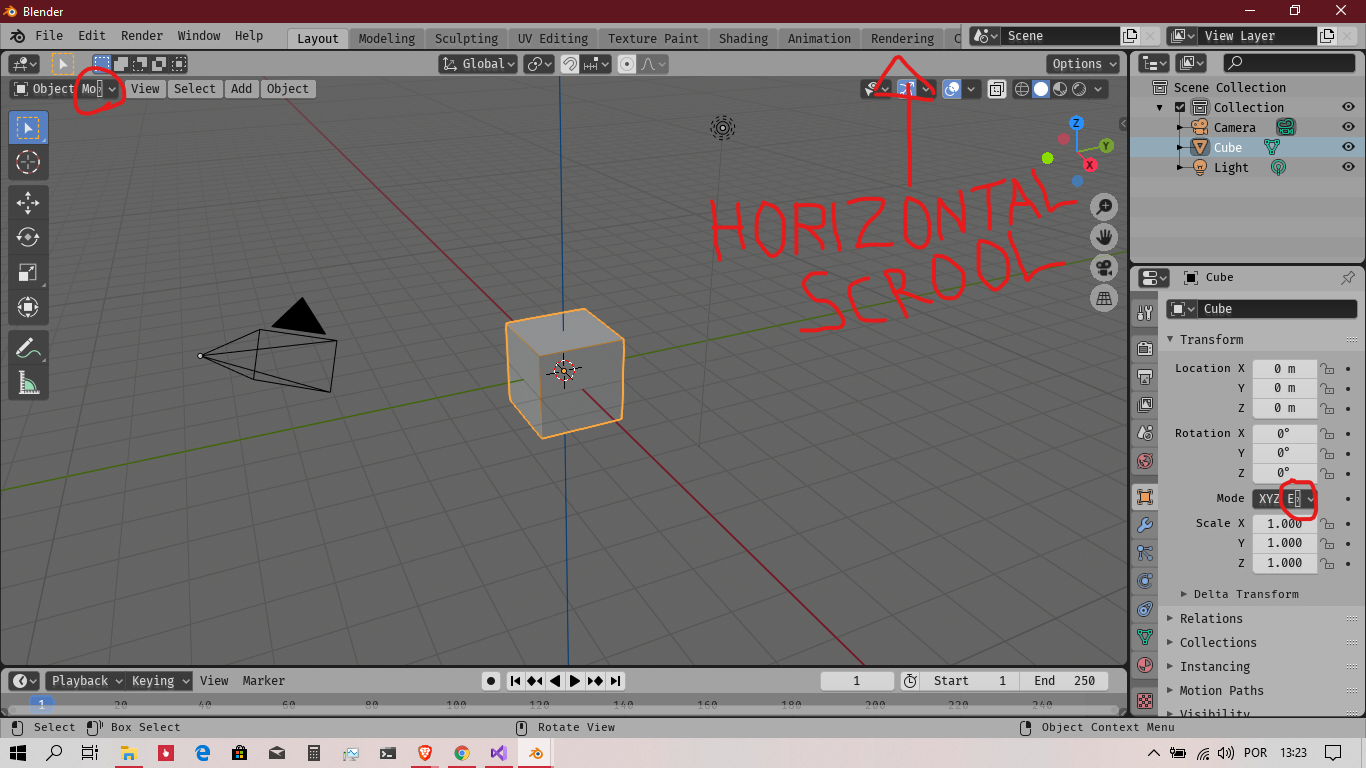This screenshot has width=1366, height=768.
Task: Open the UV Editing workspace tab
Action: [x=552, y=38]
